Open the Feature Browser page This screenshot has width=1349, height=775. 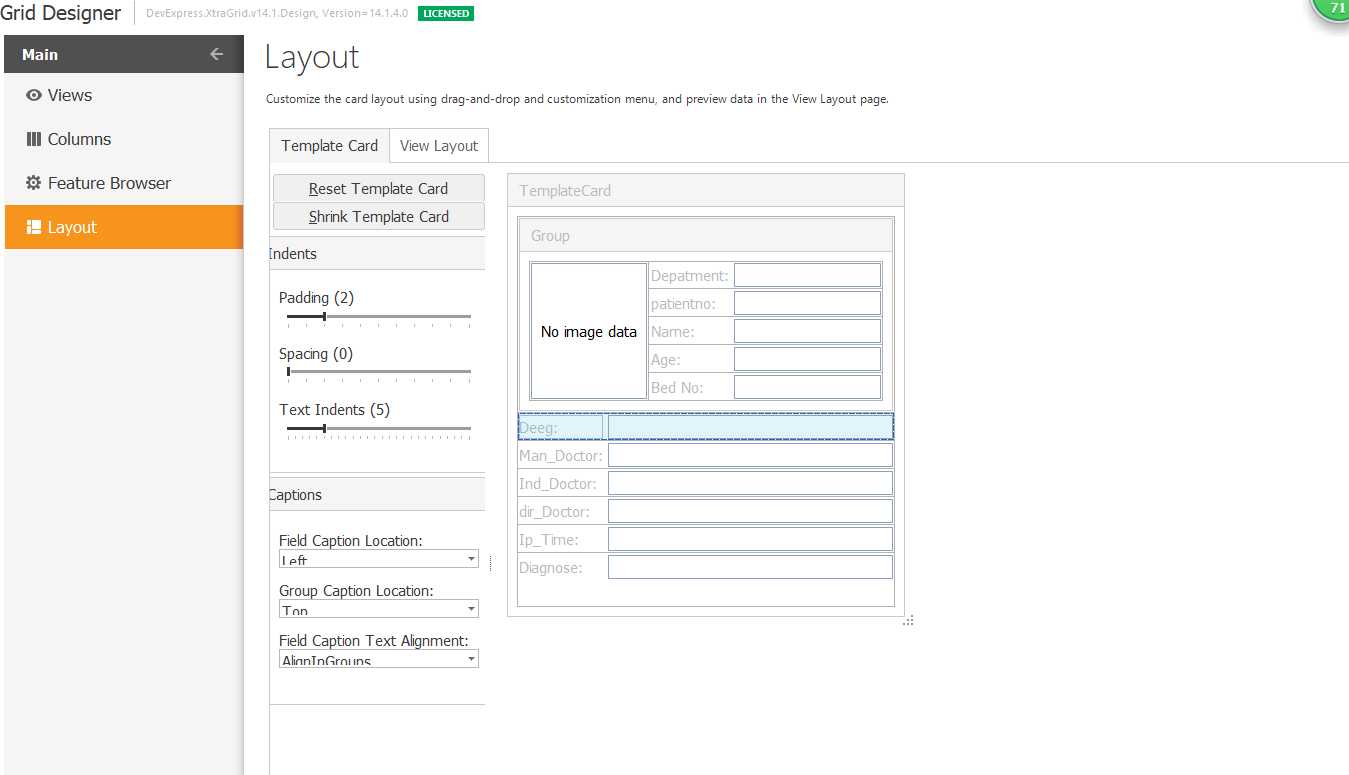[x=124, y=183]
